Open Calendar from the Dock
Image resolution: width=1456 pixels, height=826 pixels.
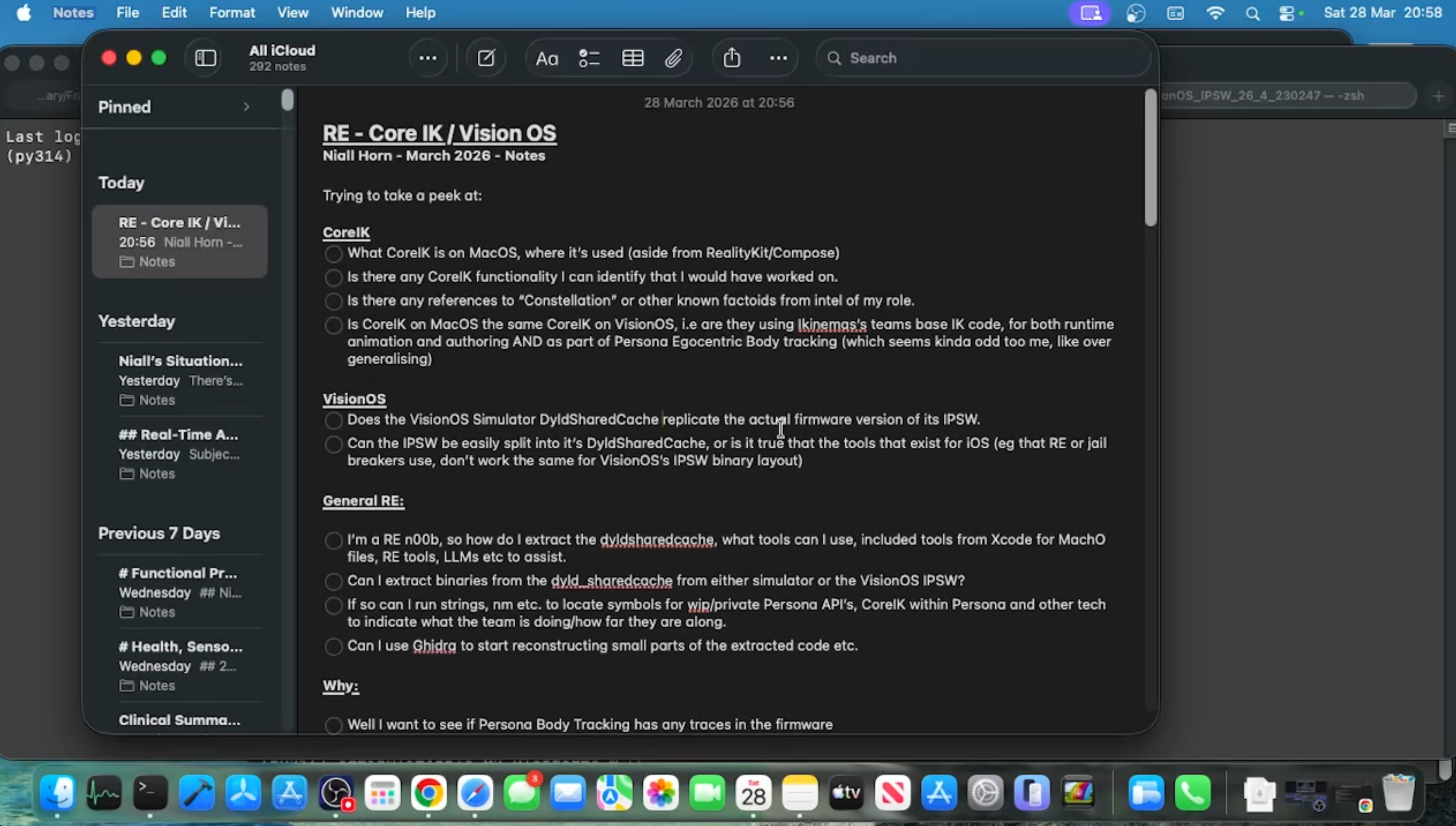pos(753,792)
